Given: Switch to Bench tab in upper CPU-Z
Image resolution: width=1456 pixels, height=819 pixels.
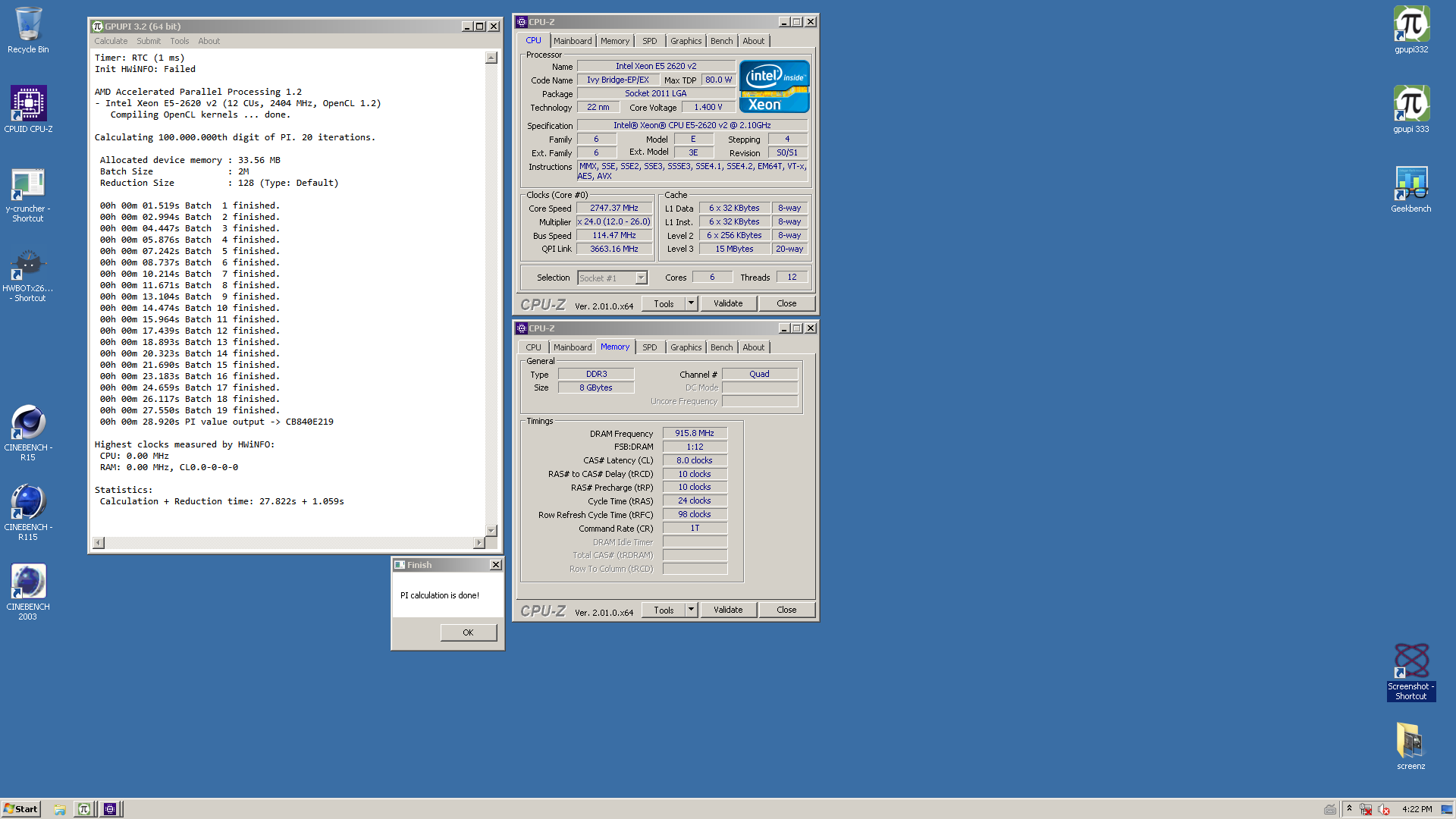Looking at the screenshot, I should [722, 41].
